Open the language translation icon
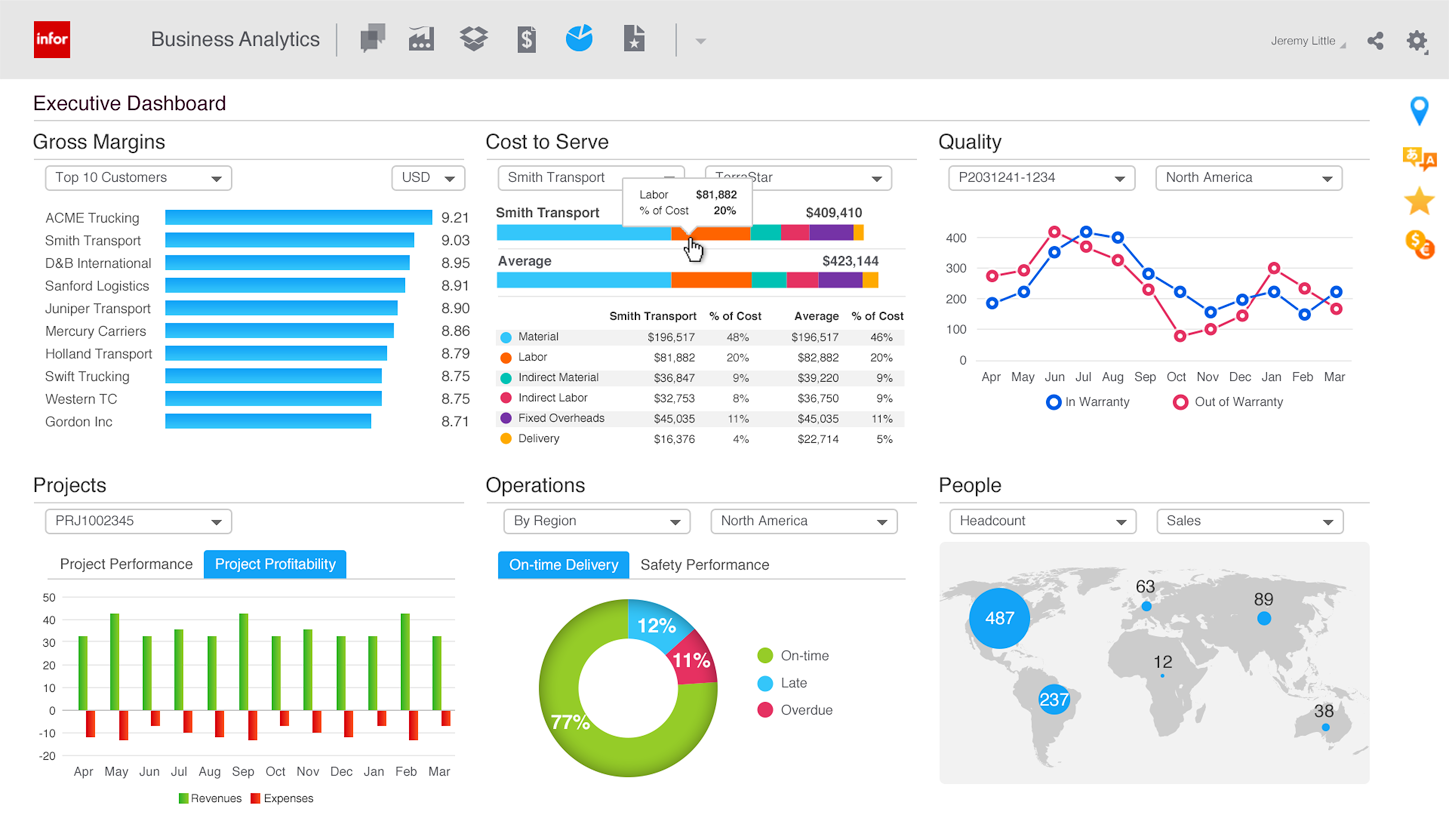1449x815 pixels. [1419, 156]
